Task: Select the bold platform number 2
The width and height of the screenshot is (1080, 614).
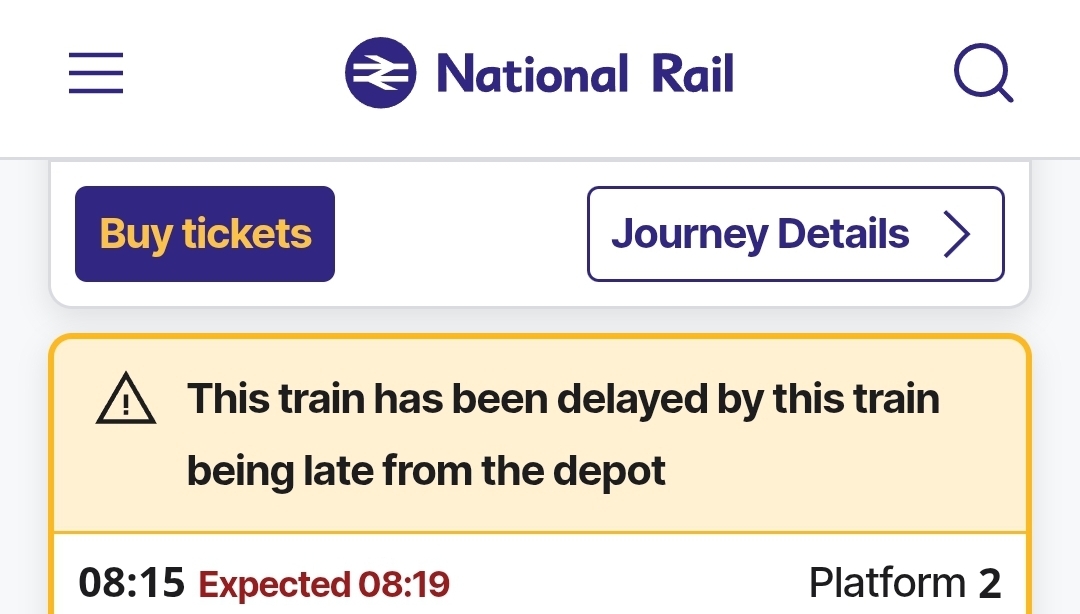Action: click(x=989, y=583)
